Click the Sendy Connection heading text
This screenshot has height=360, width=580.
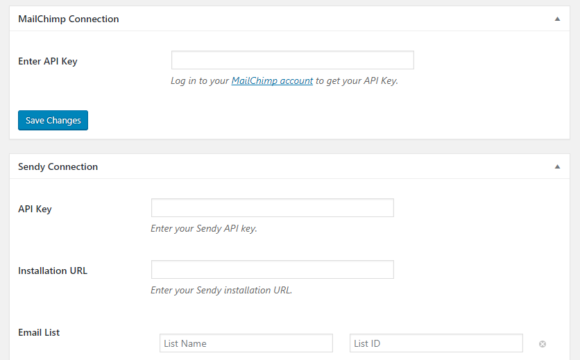[x=58, y=167]
